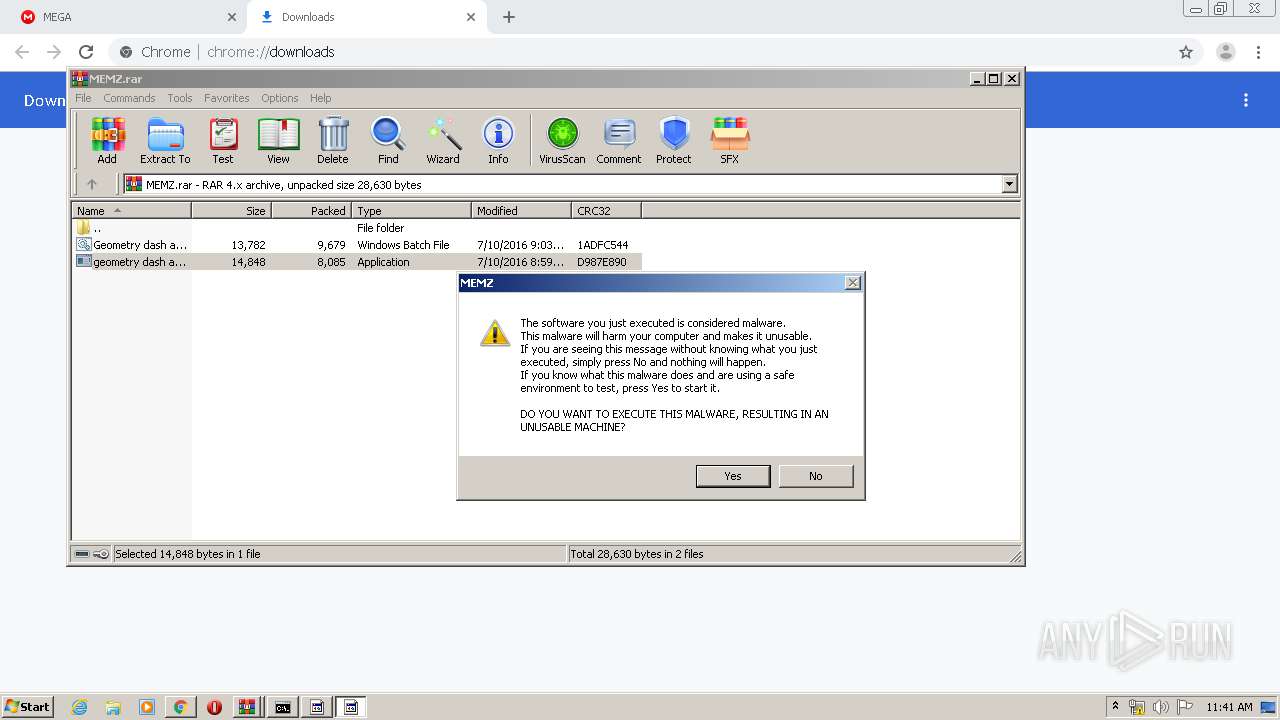This screenshot has width=1280, height=720.
Task: Open Windows Explorer folder on taskbar
Action: point(113,707)
